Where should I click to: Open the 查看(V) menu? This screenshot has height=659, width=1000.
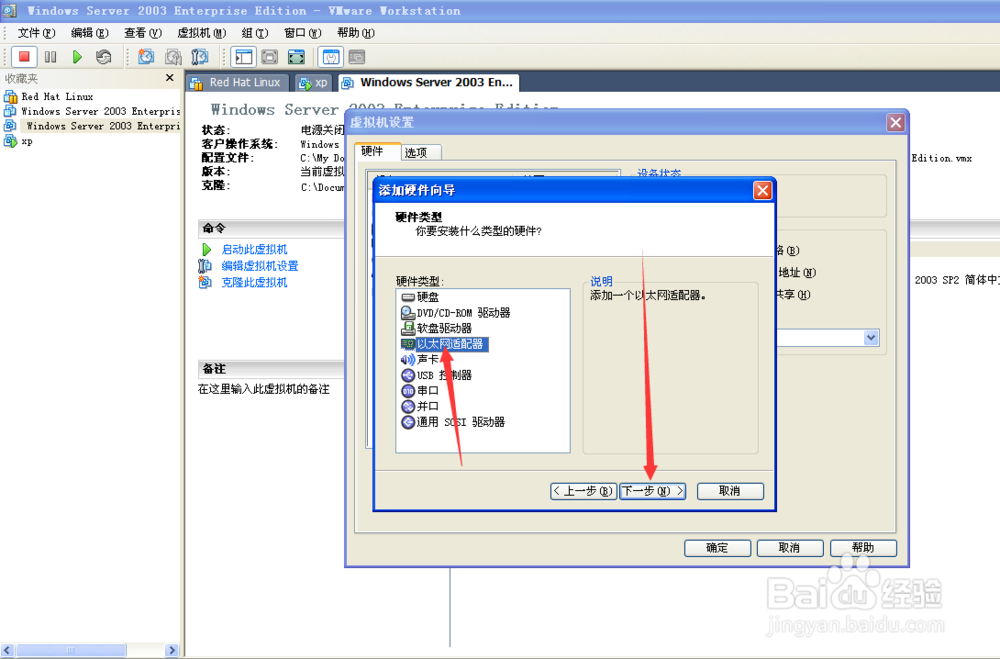(143, 33)
